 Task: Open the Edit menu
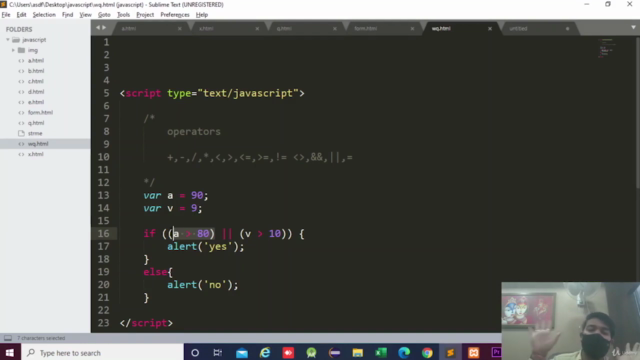point(21,15)
